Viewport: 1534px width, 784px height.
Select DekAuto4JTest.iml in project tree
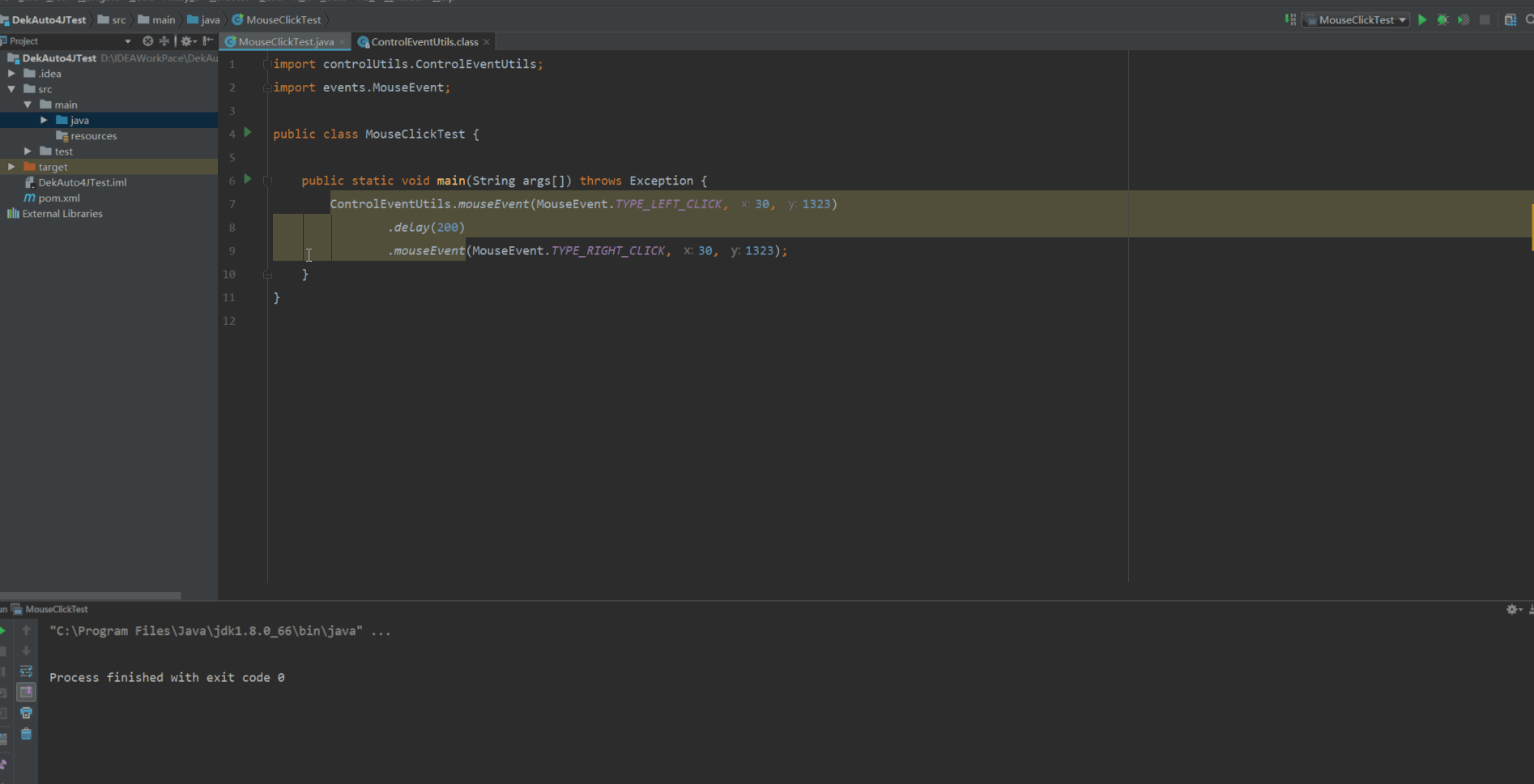[75, 182]
